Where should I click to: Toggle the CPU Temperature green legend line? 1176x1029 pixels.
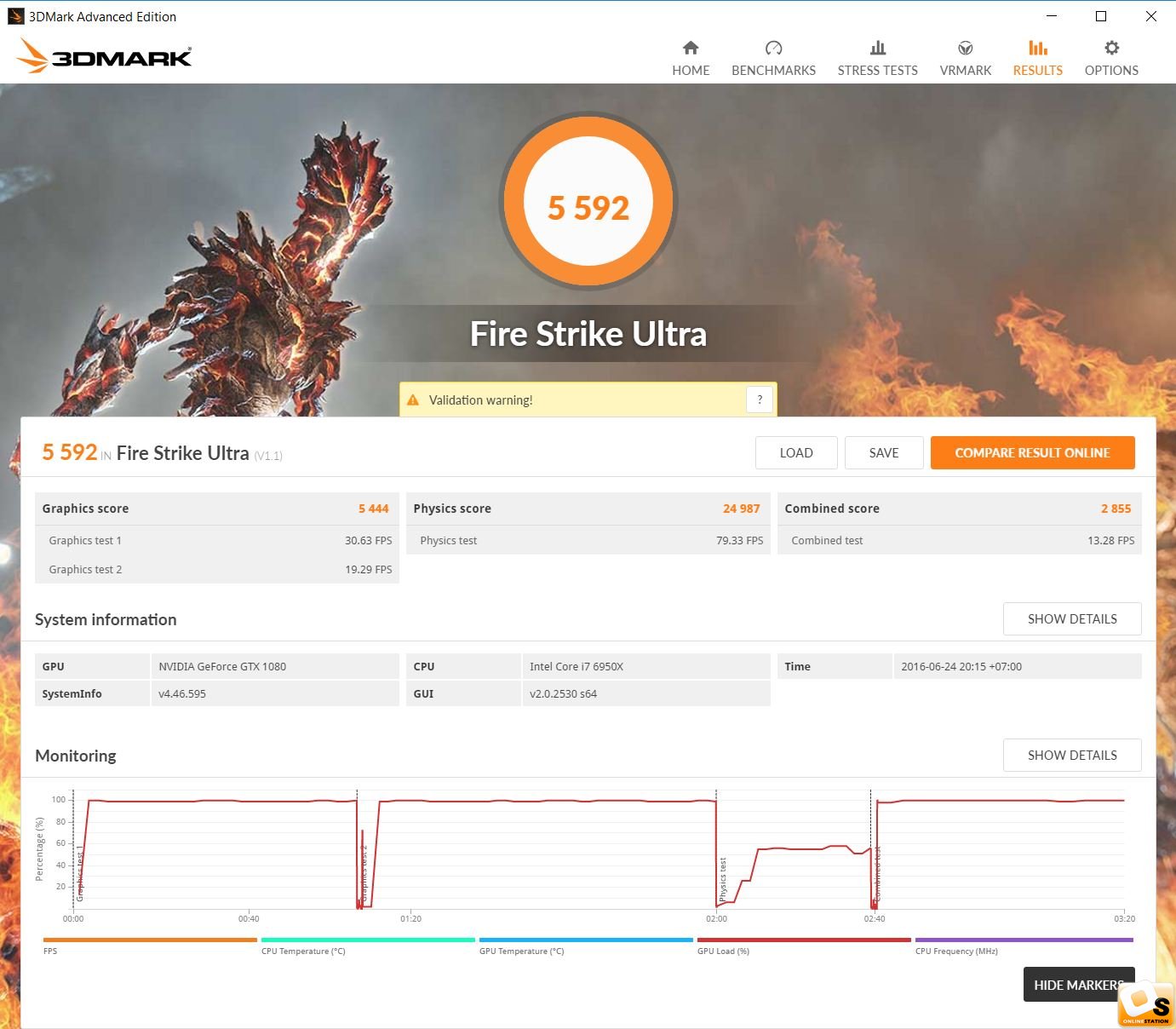pyautogui.click(x=368, y=940)
